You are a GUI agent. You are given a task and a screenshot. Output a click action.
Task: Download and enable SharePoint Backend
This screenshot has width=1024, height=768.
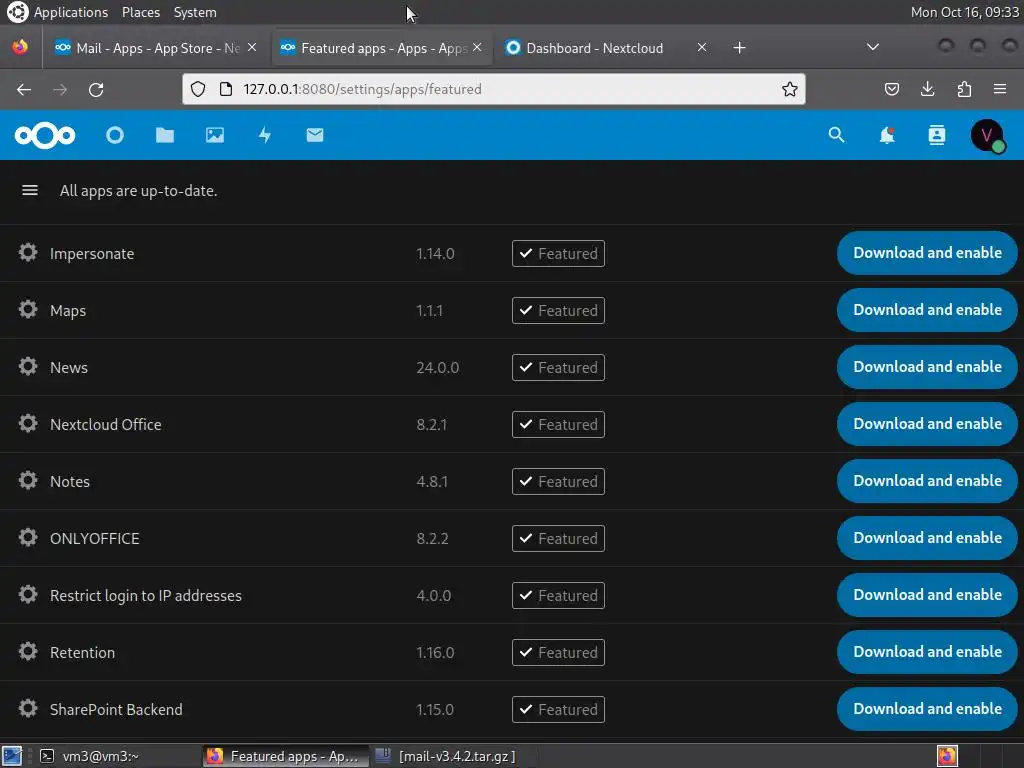pyautogui.click(x=927, y=709)
